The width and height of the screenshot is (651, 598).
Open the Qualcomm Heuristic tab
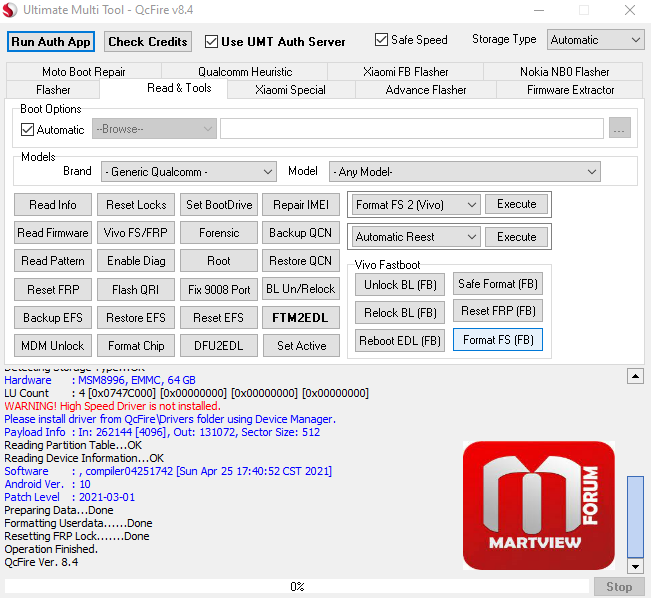[x=245, y=71]
